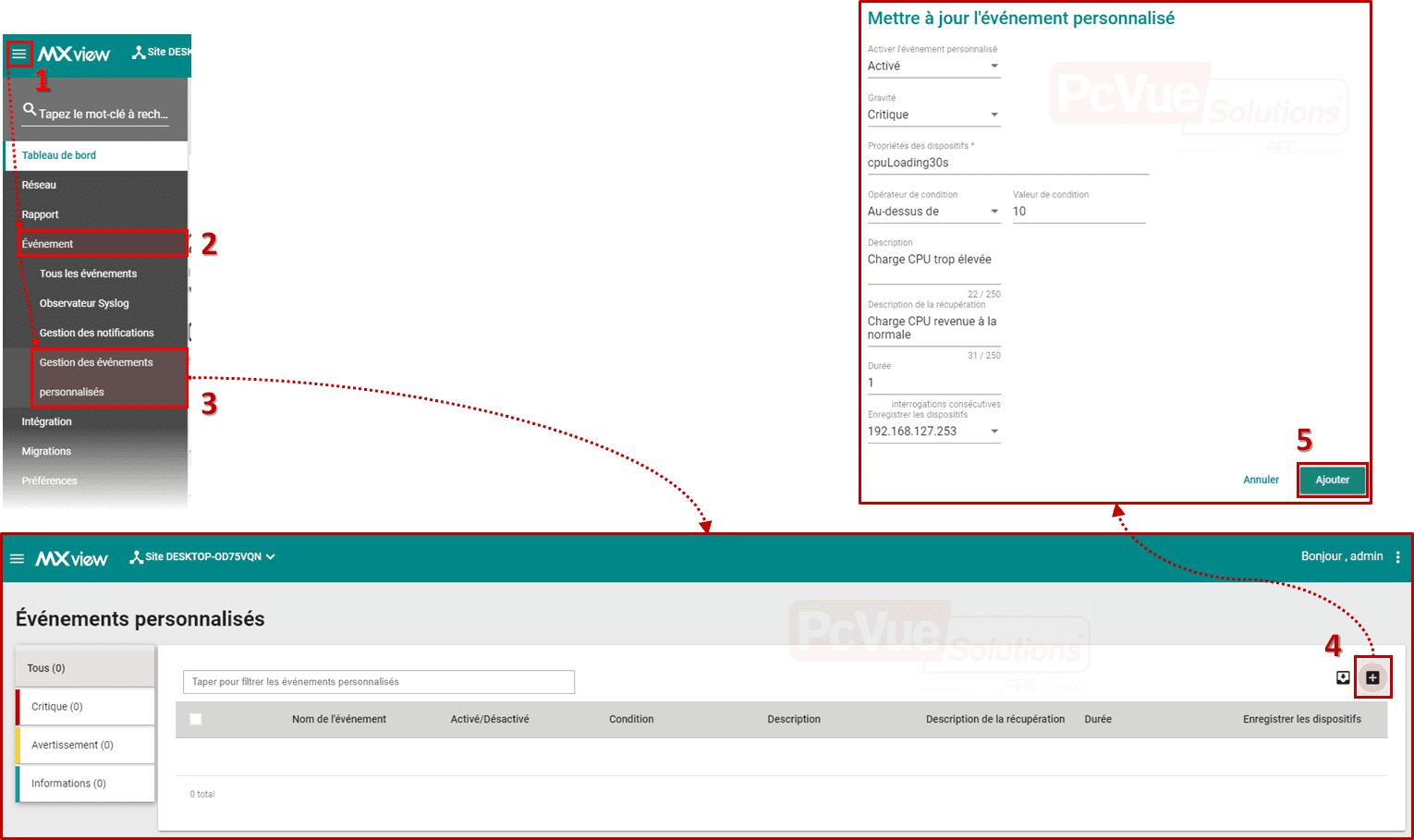Open the hamburger menu in the sidebar header
This screenshot has width=1414, height=840.
click(18, 54)
